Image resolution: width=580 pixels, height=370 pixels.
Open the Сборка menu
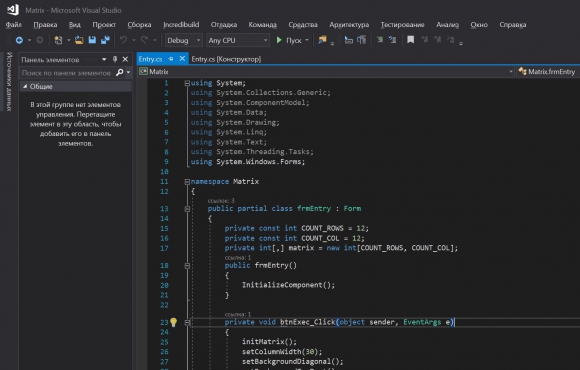tap(139, 25)
